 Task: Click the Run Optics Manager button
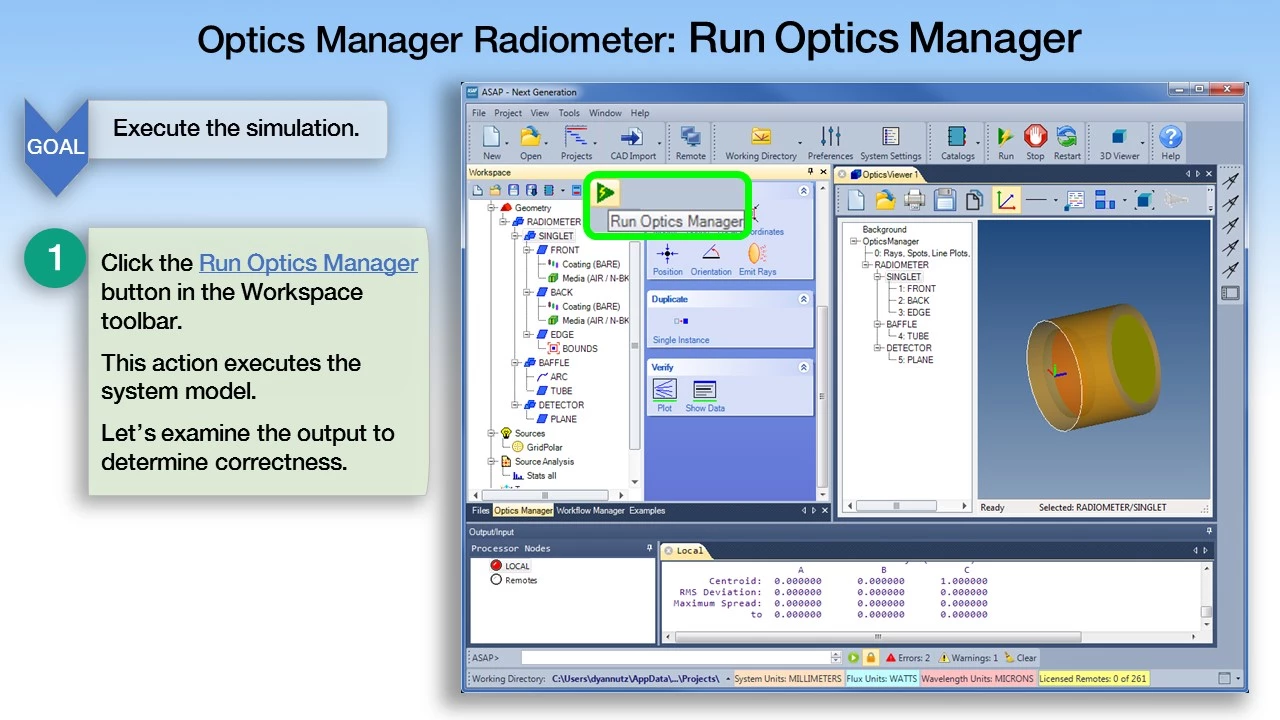605,191
